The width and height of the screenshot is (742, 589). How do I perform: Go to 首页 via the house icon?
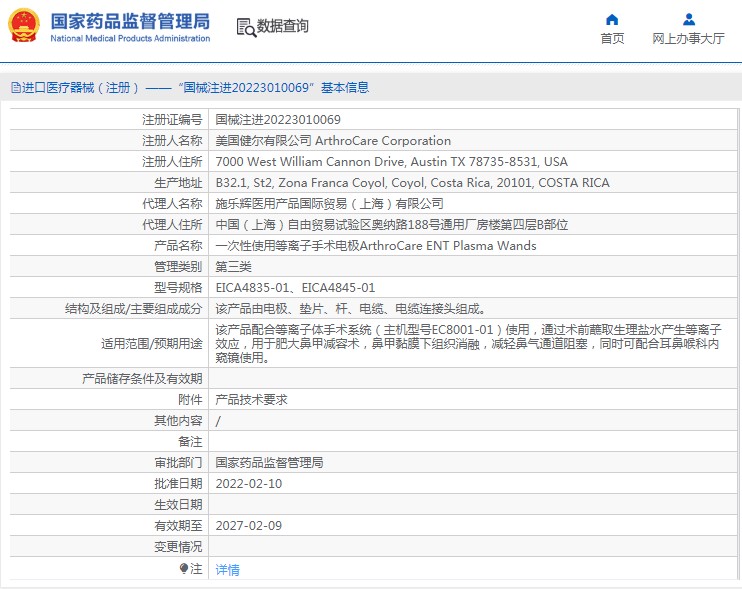(612, 19)
